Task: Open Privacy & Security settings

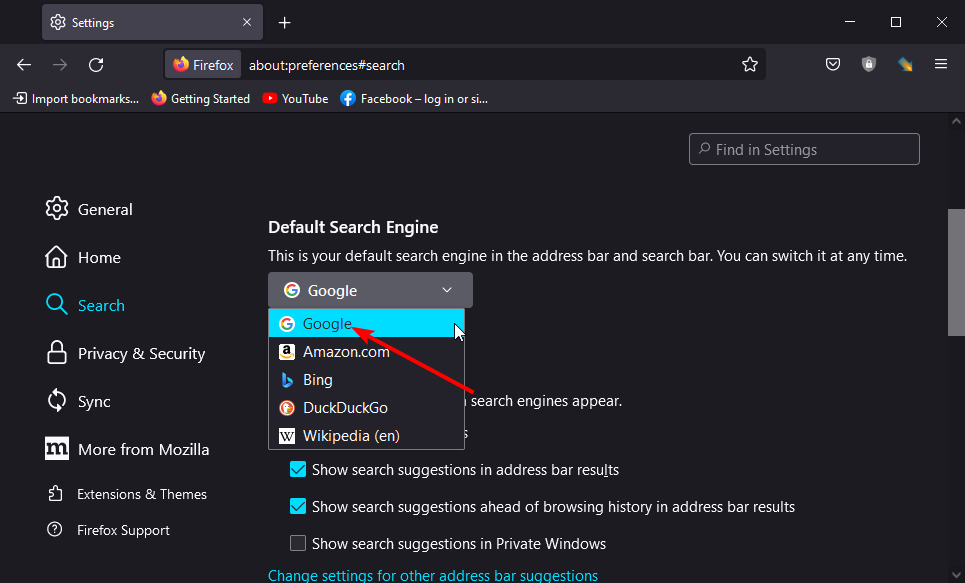Action: [126, 353]
